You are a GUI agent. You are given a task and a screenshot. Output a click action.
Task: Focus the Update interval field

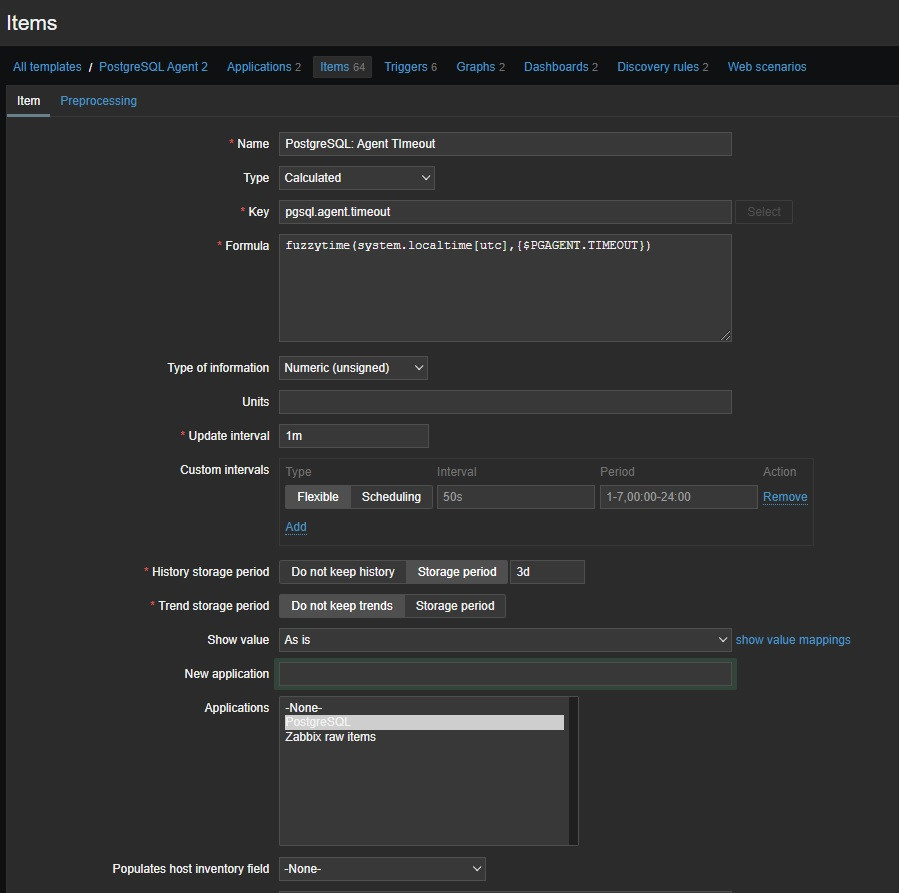(x=353, y=436)
